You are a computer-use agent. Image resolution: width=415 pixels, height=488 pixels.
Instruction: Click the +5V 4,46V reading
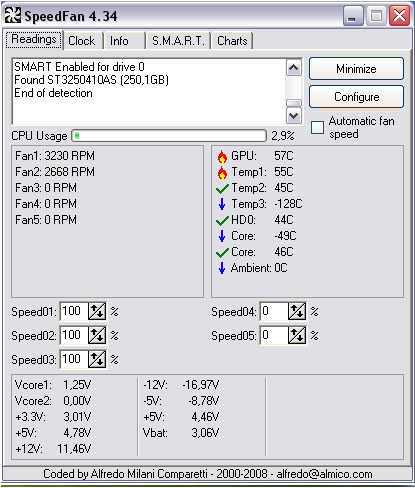click(x=181, y=417)
